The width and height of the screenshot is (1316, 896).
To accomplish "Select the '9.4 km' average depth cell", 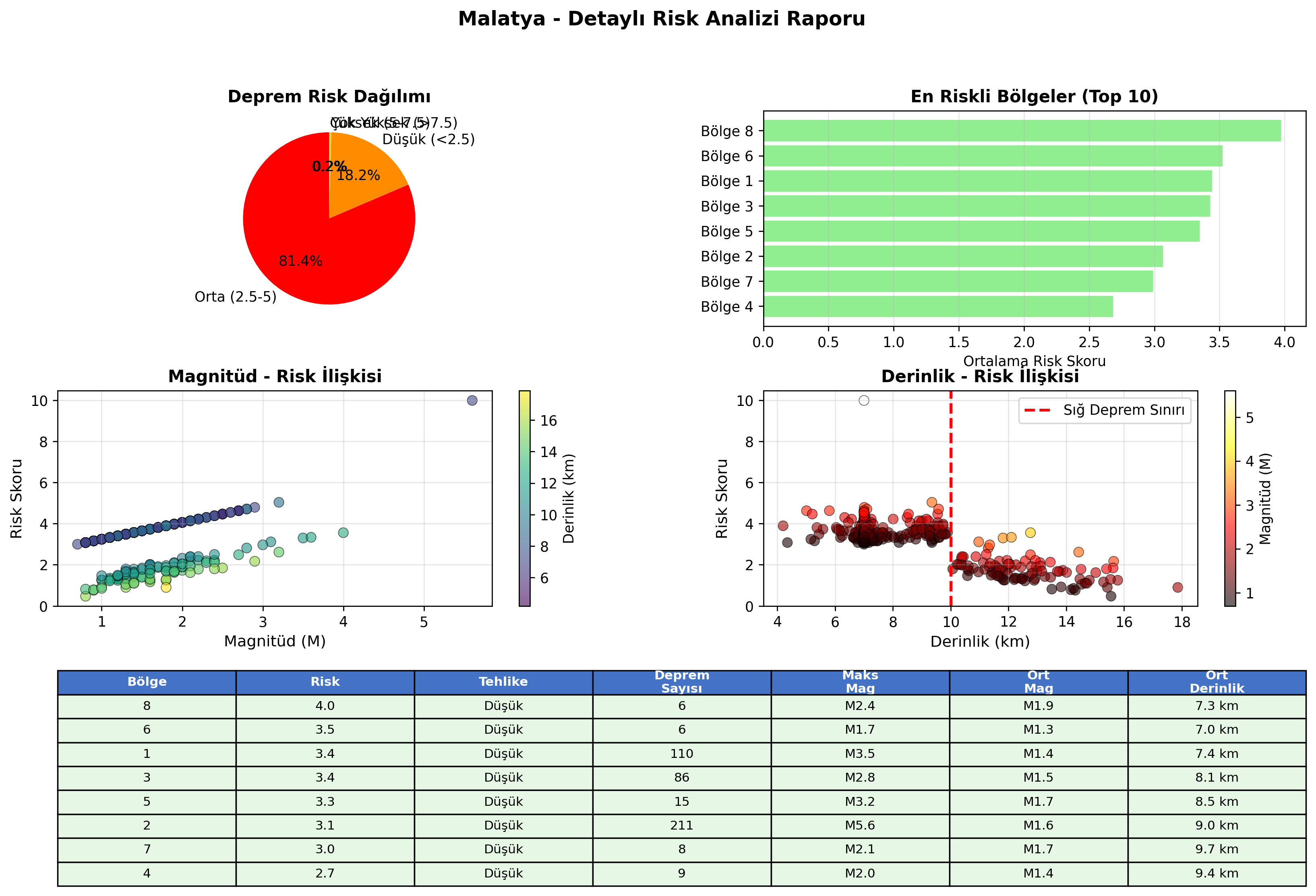I will [x=1217, y=873].
